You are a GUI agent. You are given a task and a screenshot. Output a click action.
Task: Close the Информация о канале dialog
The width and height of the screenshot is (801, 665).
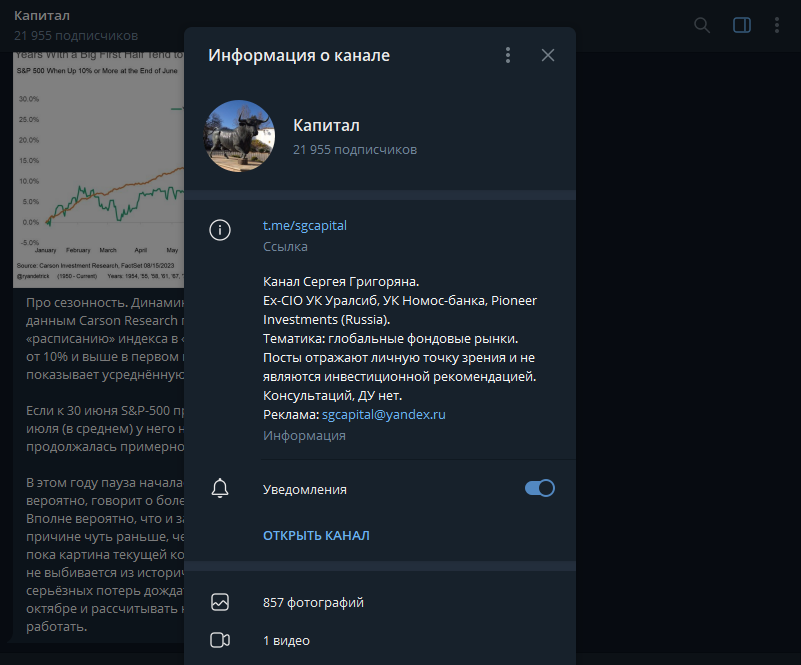(x=547, y=55)
